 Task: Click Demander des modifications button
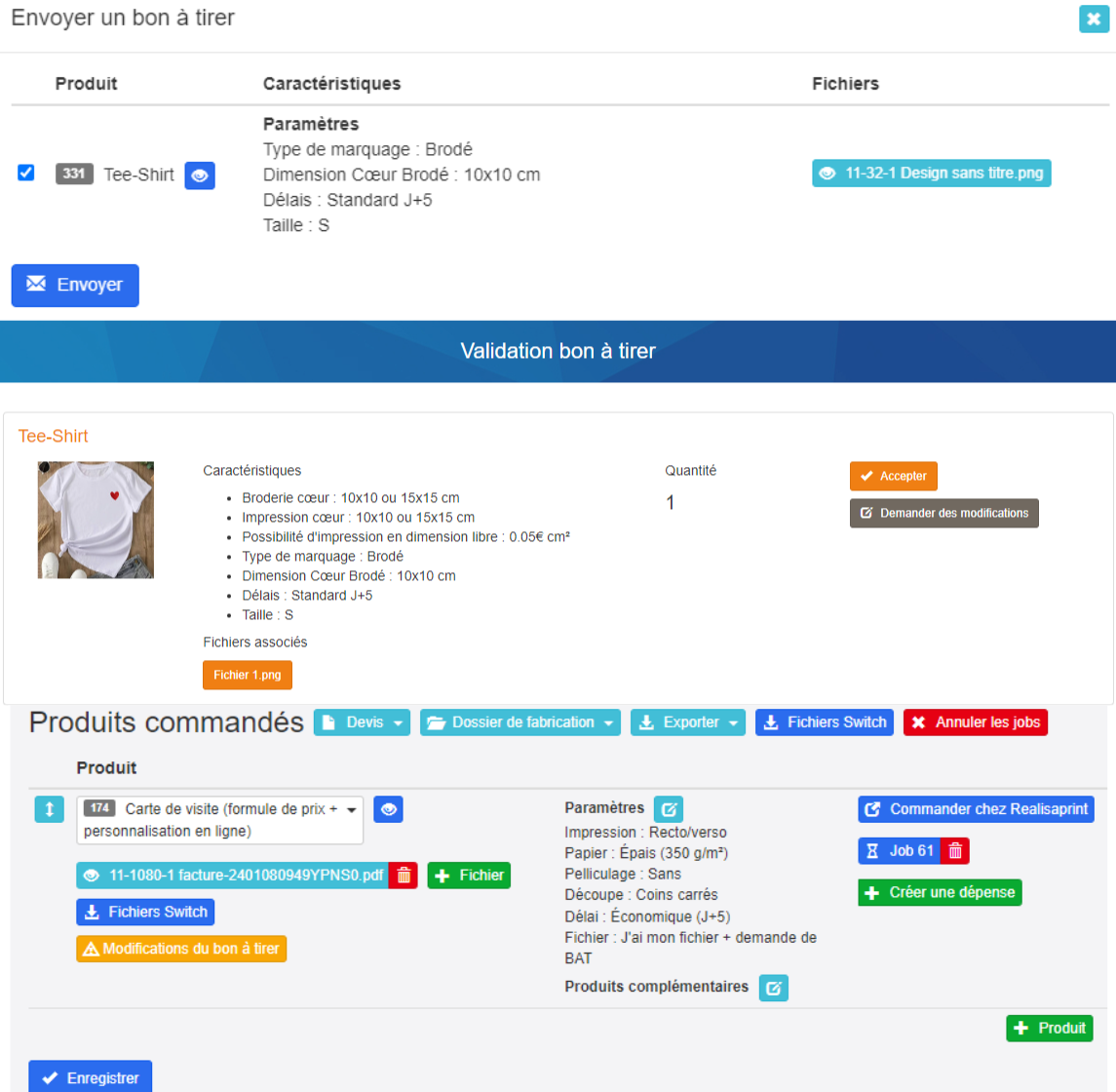click(x=943, y=513)
